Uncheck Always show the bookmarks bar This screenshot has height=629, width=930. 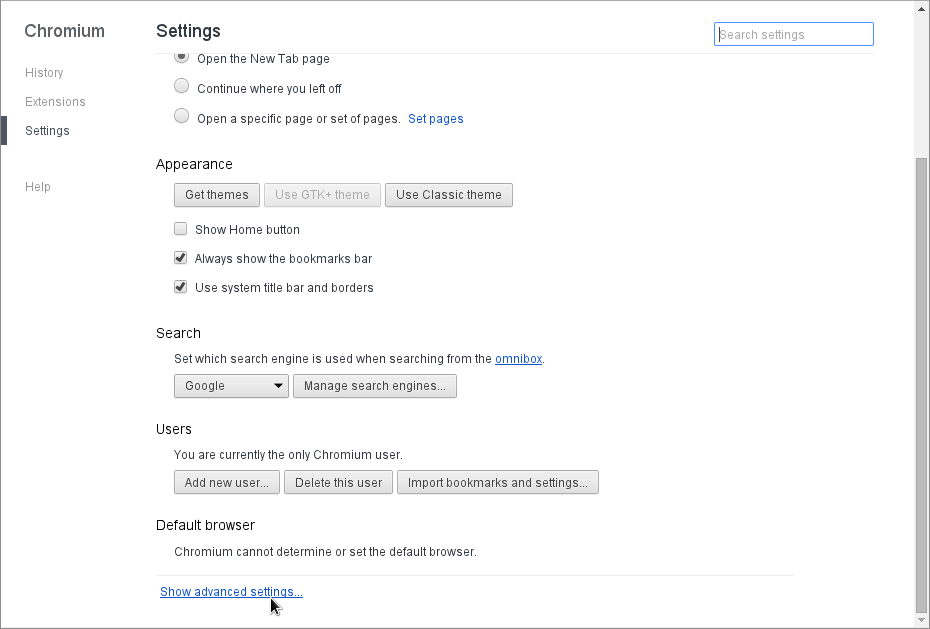[x=181, y=258]
